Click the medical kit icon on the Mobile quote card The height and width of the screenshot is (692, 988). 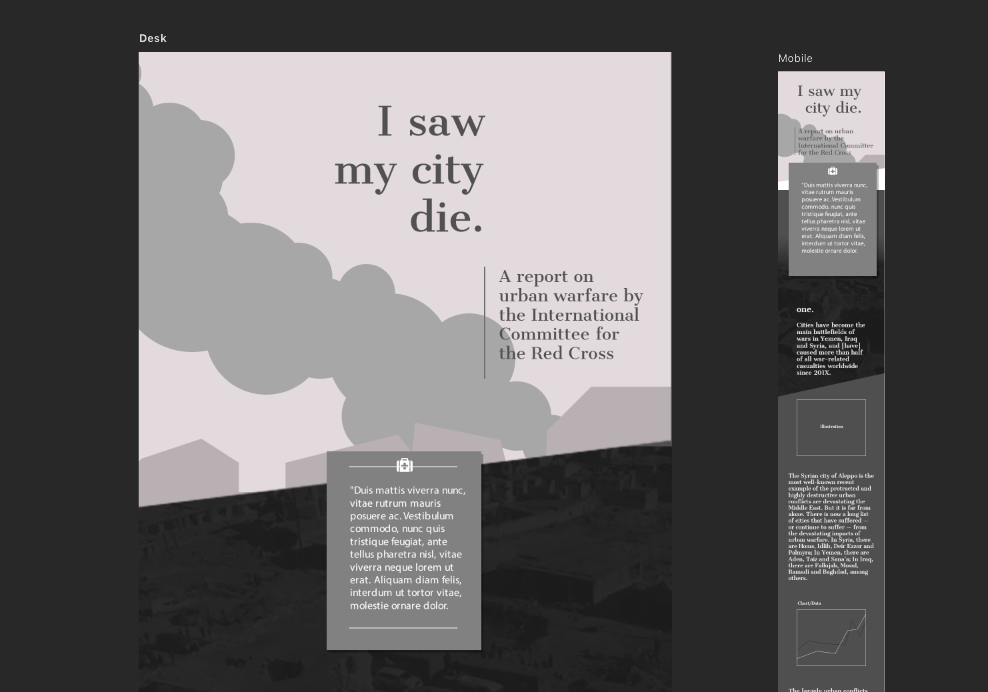pyautogui.click(x=832, y=171)
